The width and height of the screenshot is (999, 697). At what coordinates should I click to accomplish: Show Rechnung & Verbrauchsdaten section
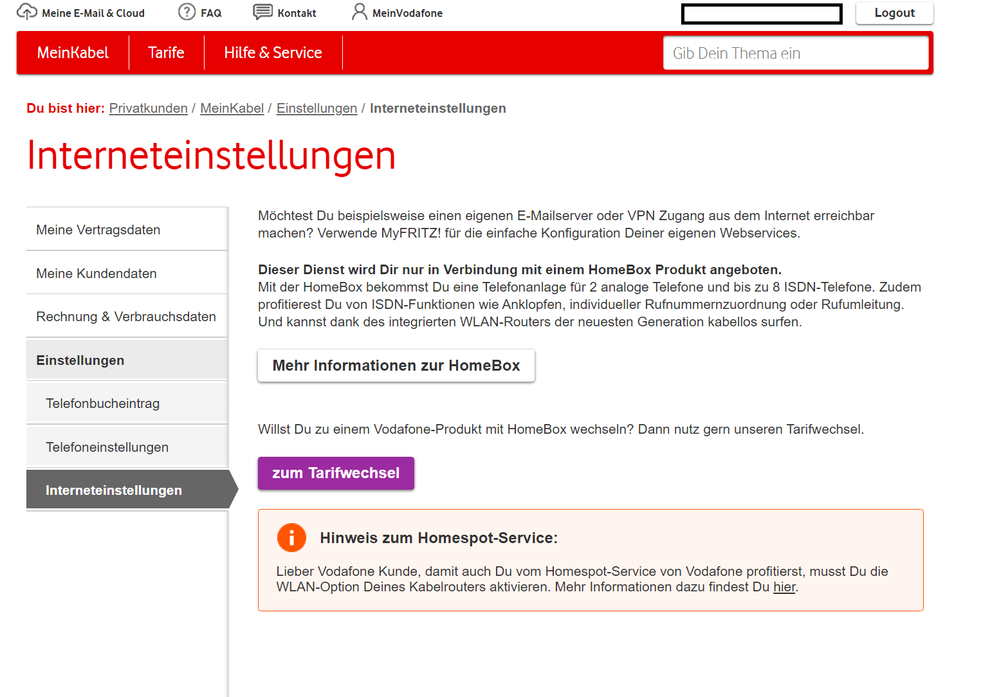pyautogui.click(x=126, y=317)
